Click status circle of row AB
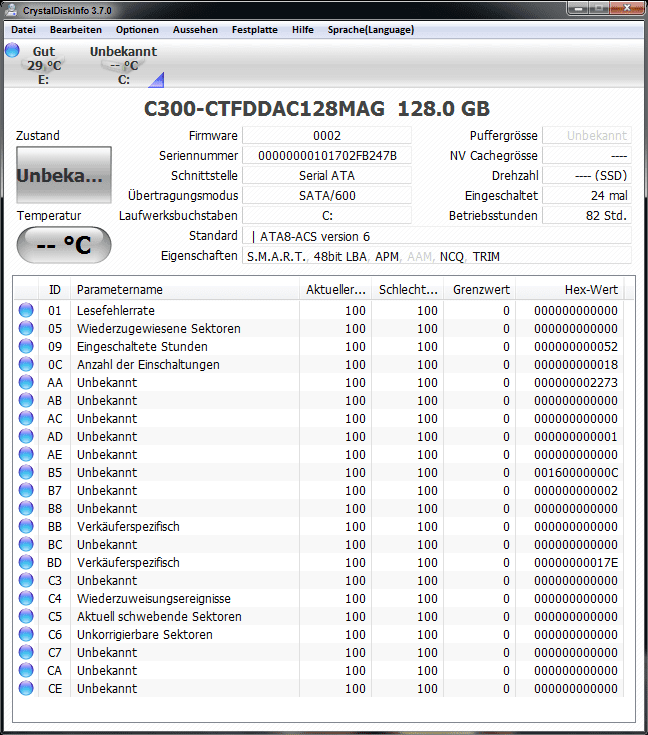 [x=26, y=400]
